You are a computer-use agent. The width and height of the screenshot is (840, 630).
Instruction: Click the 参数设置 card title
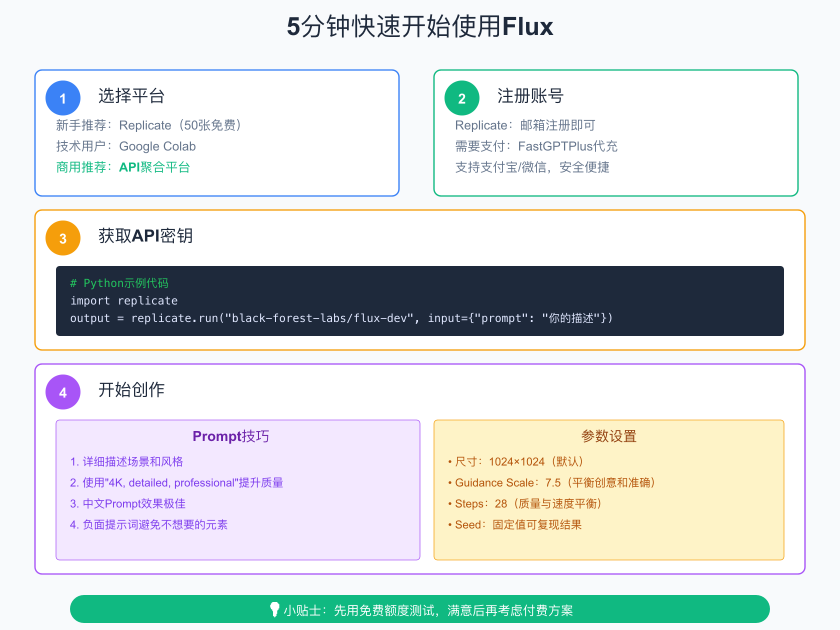[x=609, y=436]
